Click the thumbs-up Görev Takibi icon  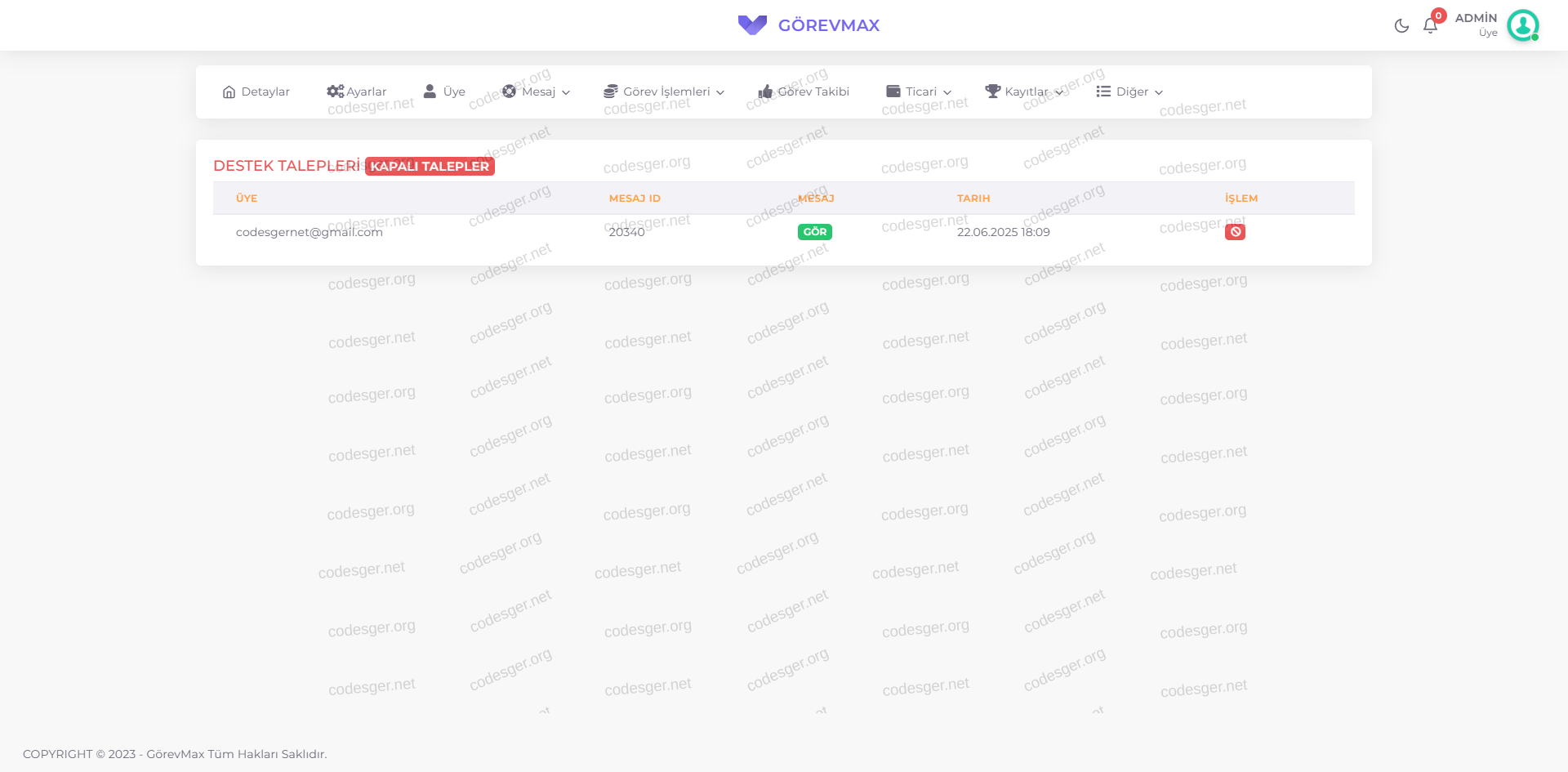coord(765,91)
